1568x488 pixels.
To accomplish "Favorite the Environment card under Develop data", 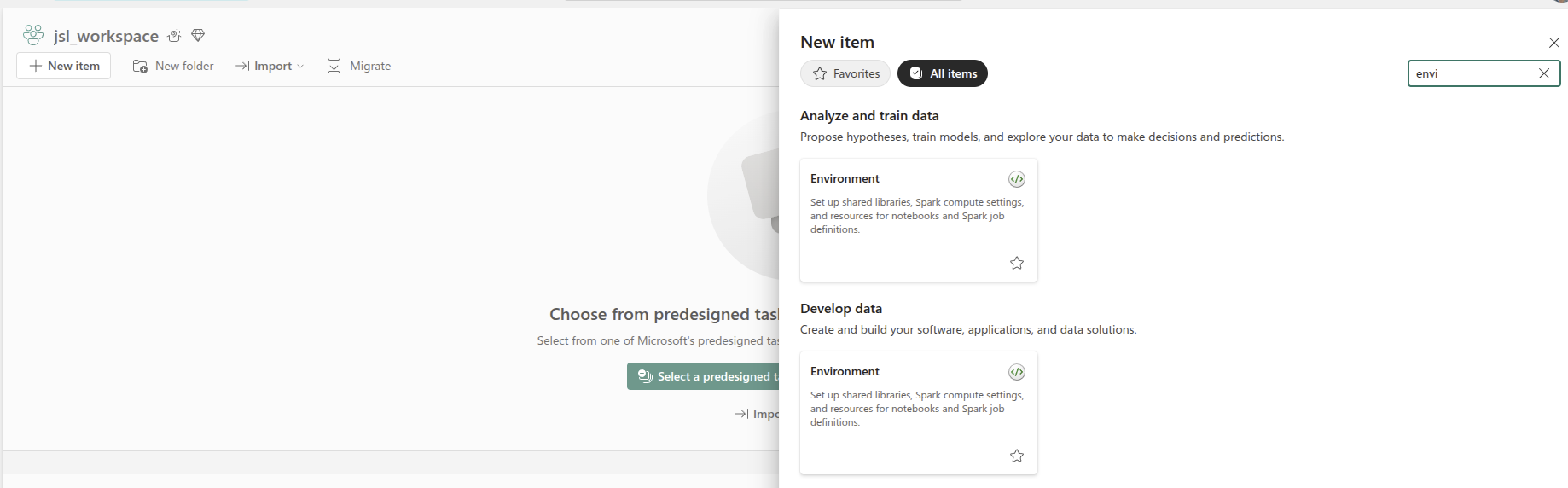I will [x=1016, y=456].
